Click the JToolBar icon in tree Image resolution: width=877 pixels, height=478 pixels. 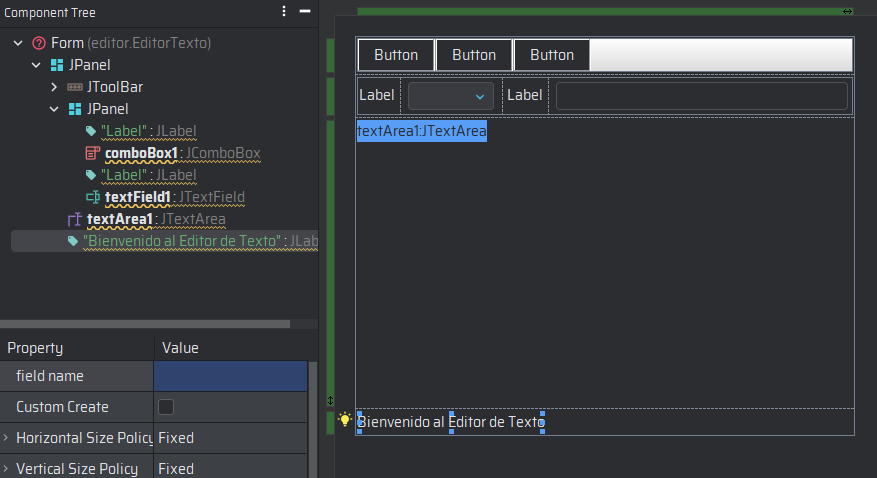click(x=74, y=87)
